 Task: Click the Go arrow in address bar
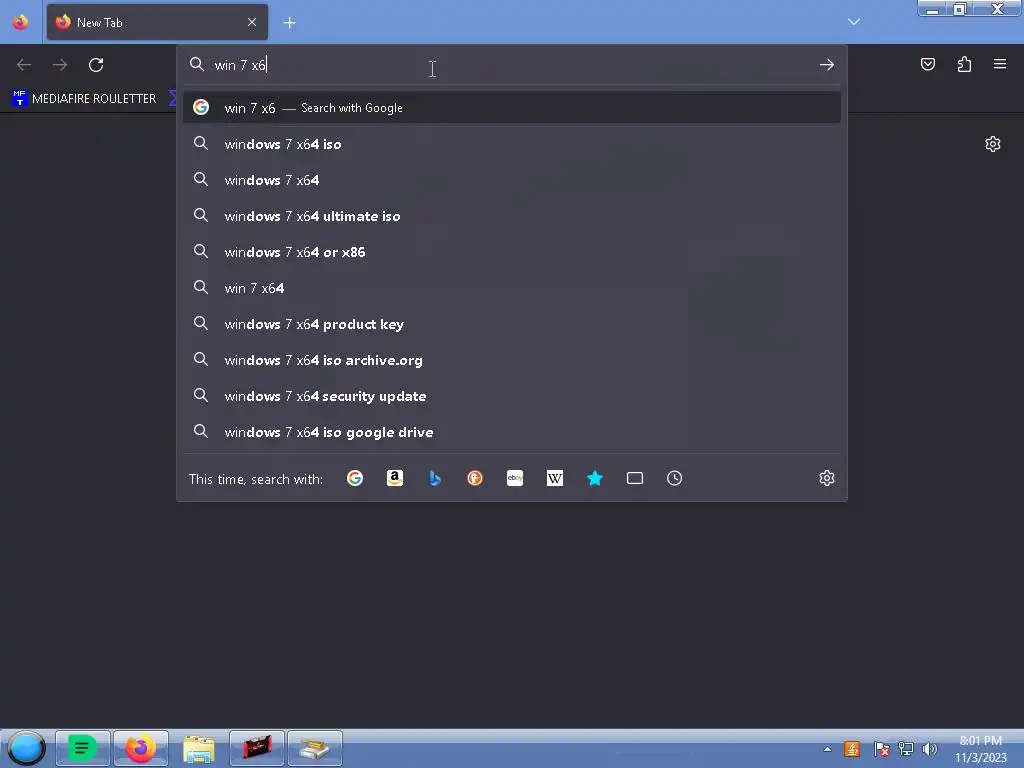pos(827,65)
